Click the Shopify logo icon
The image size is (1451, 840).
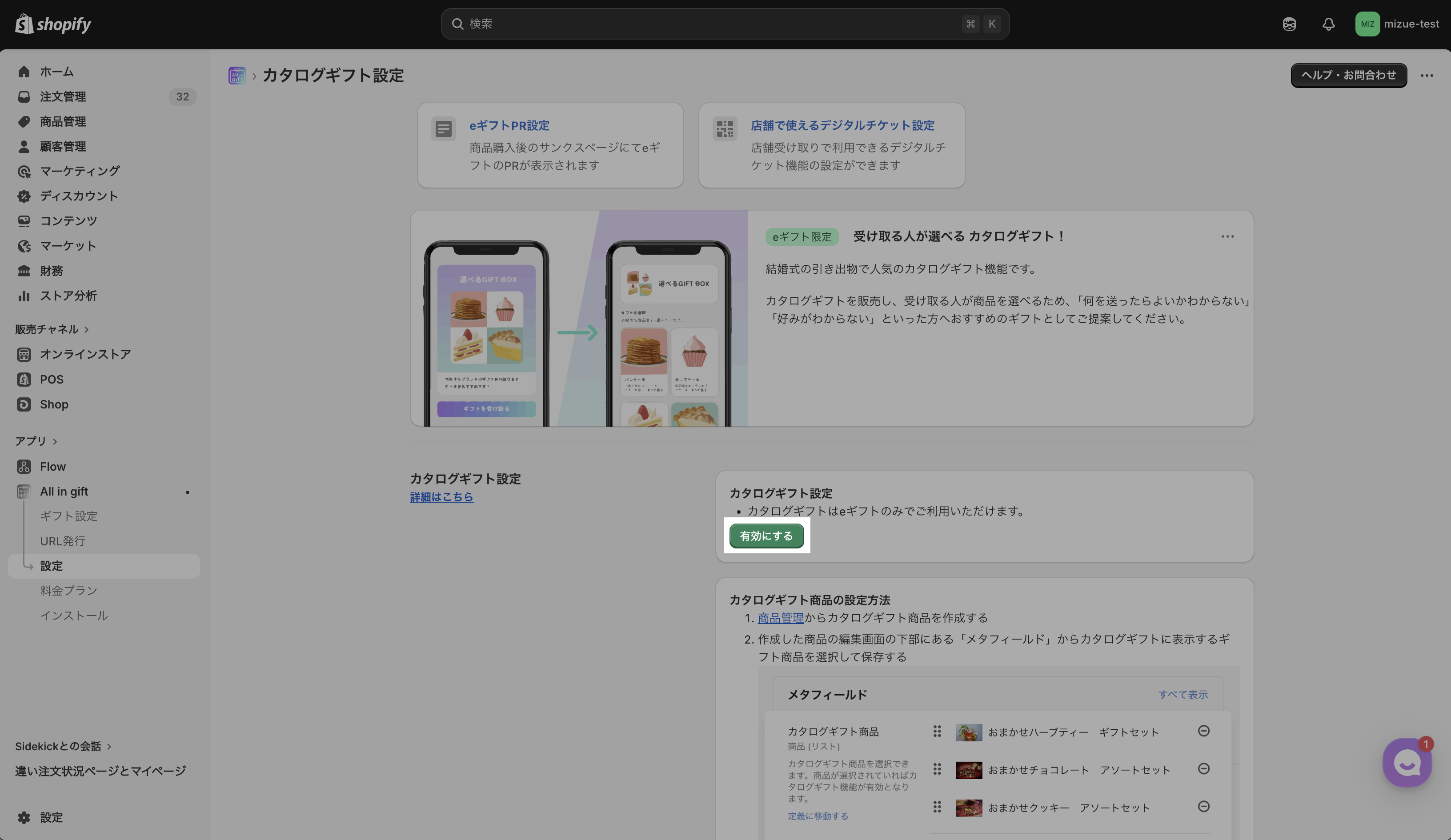pyautogui.click(x=24, y=24)
